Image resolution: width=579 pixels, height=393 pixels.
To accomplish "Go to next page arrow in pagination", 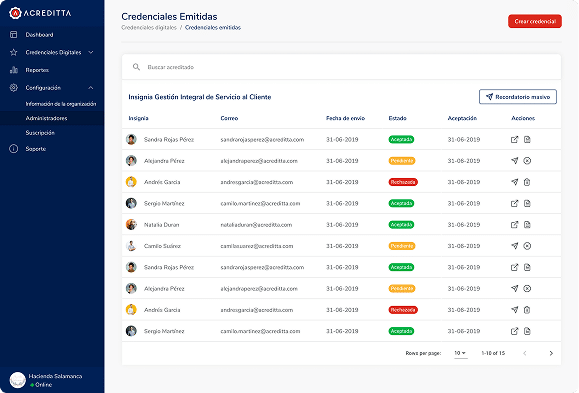I will point(551,353).
